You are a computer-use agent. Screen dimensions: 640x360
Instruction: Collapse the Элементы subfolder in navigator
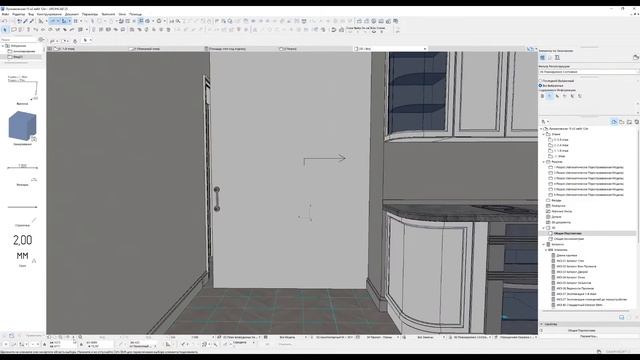click(x=547, y=250)
